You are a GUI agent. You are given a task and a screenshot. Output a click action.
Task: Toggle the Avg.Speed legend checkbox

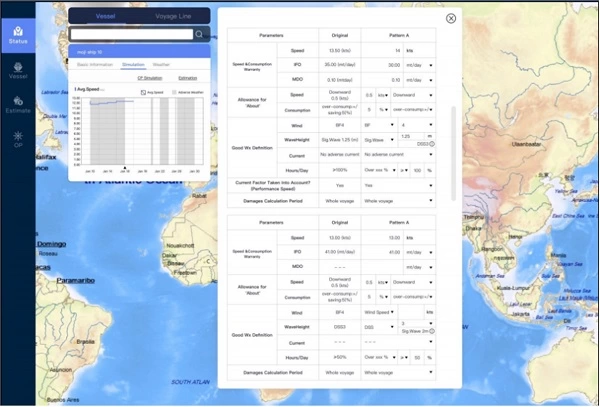coord(144,91)
